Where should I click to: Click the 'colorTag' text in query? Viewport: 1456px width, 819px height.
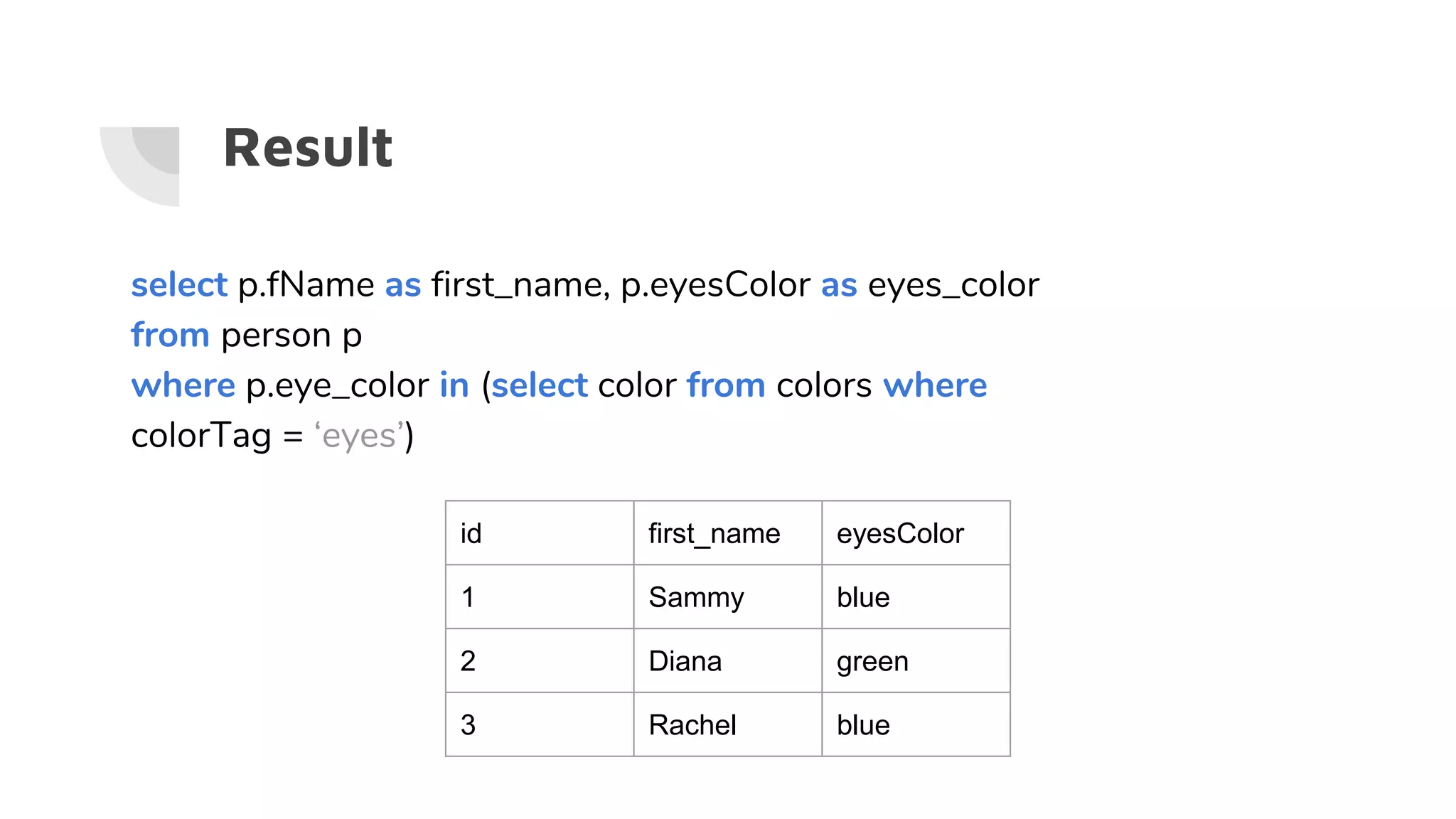pyautogui.click(x=201, y=436)
